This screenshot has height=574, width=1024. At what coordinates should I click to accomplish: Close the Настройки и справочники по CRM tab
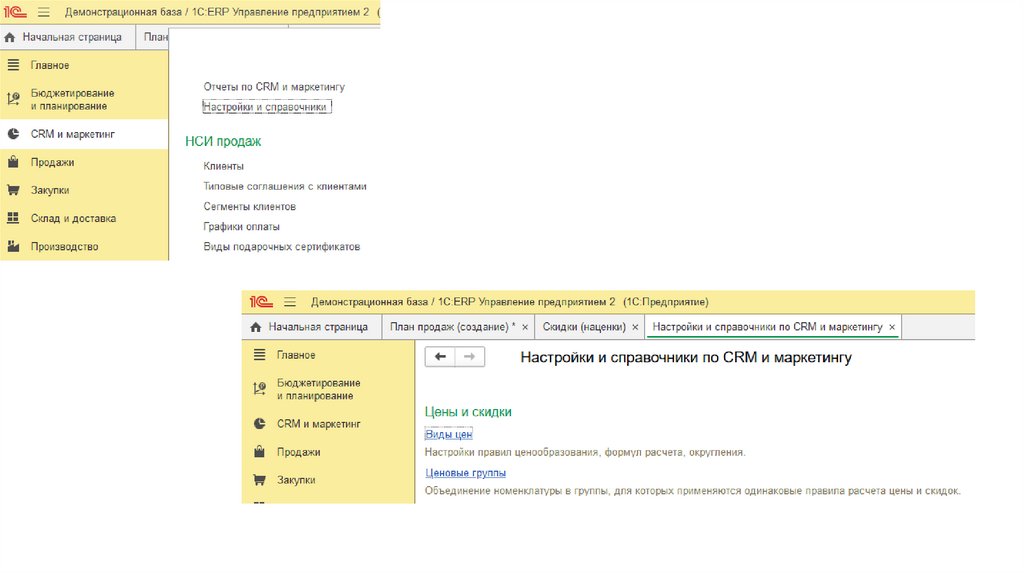click(x=892, y=327)
